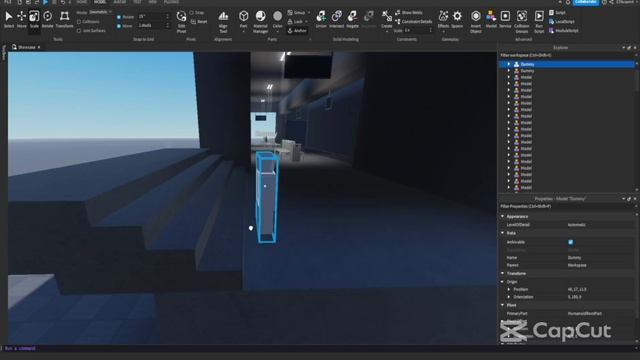Collapse the Appearance properties section
The width and height of the screenshot is (640, 360).
pyautogui.click(x=503, y=216)
